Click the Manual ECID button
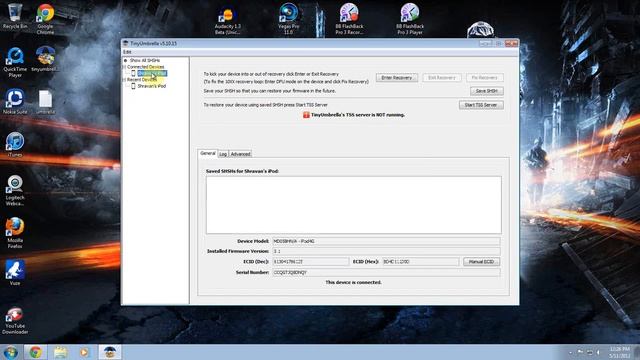The width and height of the screenshot is (640, 360). pos(481,262)
